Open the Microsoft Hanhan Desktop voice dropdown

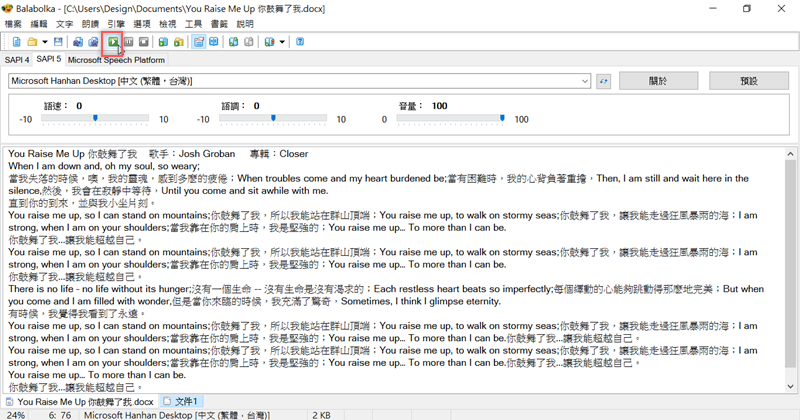[299, 81]
